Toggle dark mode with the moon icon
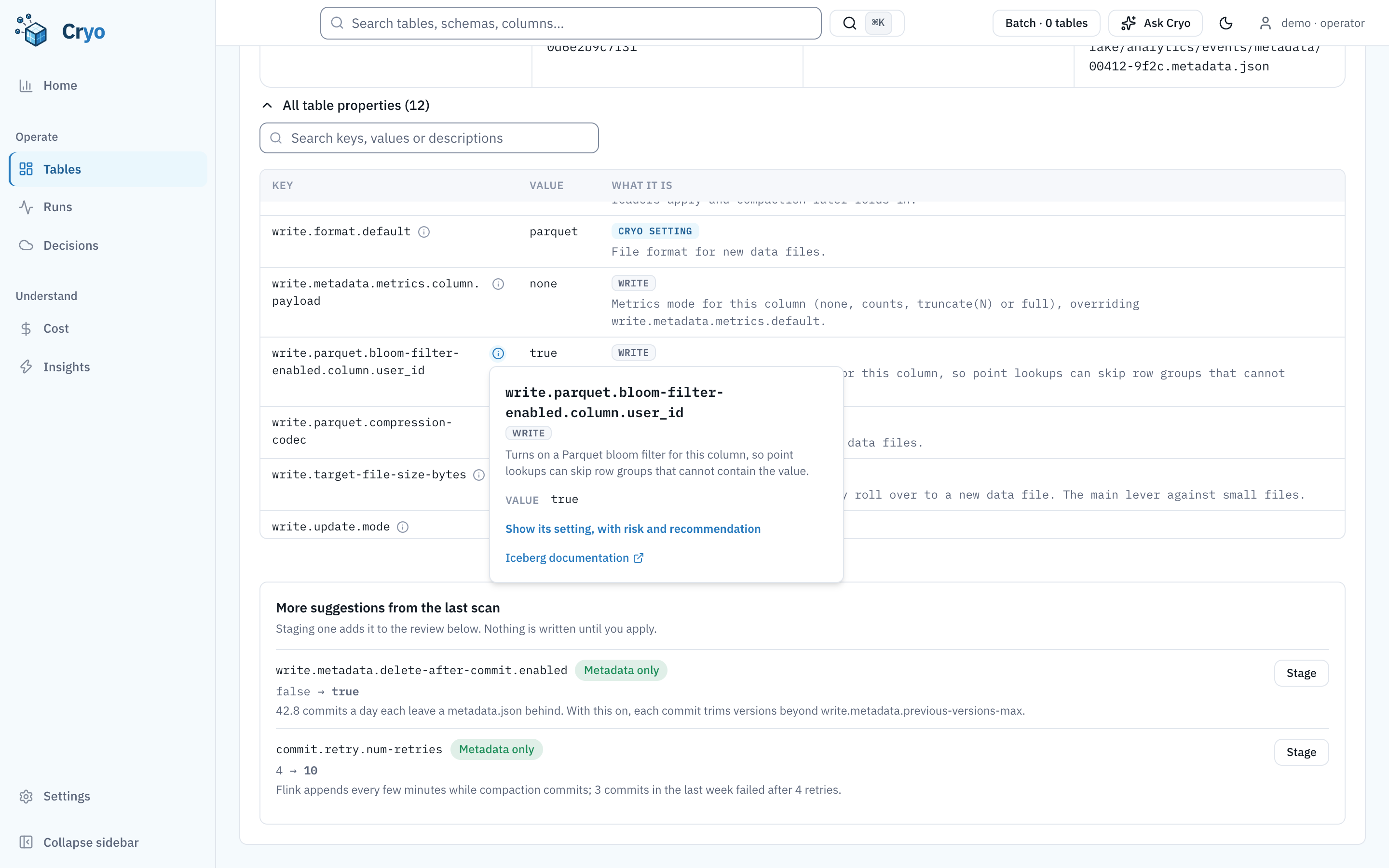1389x868 pixels. point(1226,23)
